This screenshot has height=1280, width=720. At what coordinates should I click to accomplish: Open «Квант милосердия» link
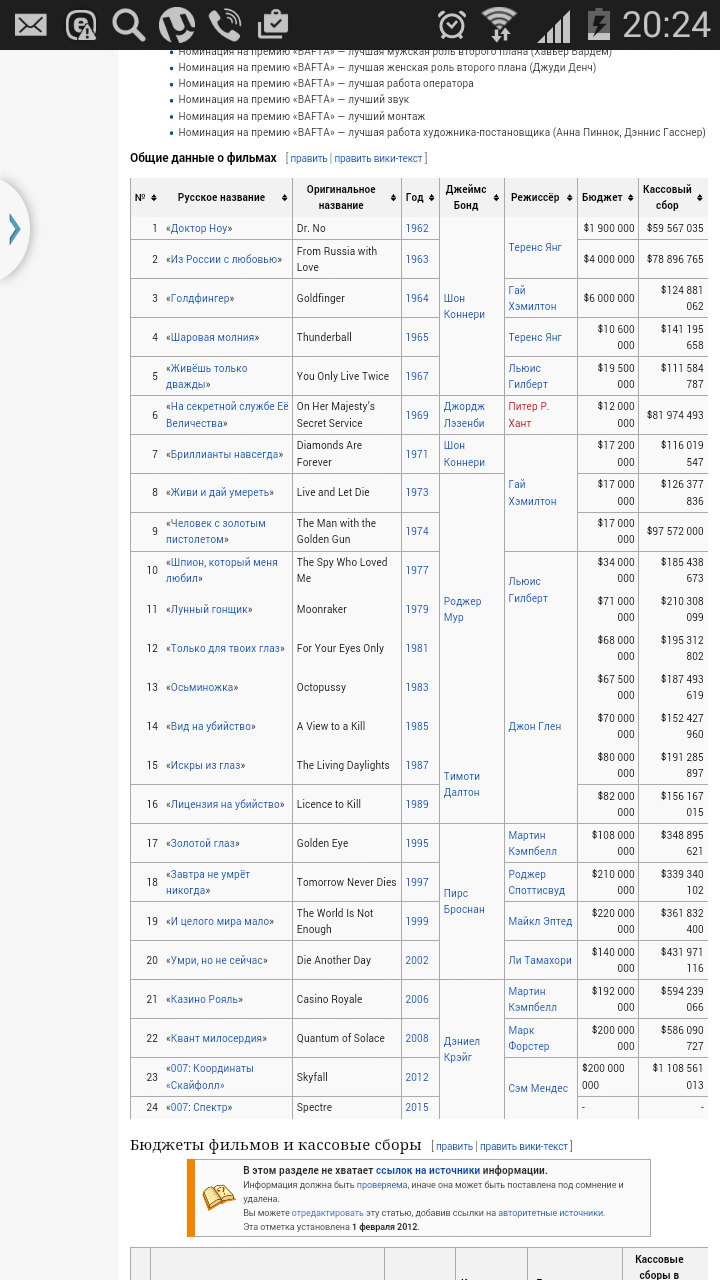[215, 1039]
